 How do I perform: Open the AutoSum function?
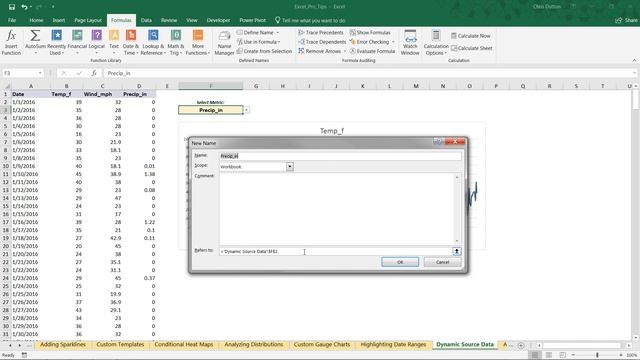pos(35,42)
